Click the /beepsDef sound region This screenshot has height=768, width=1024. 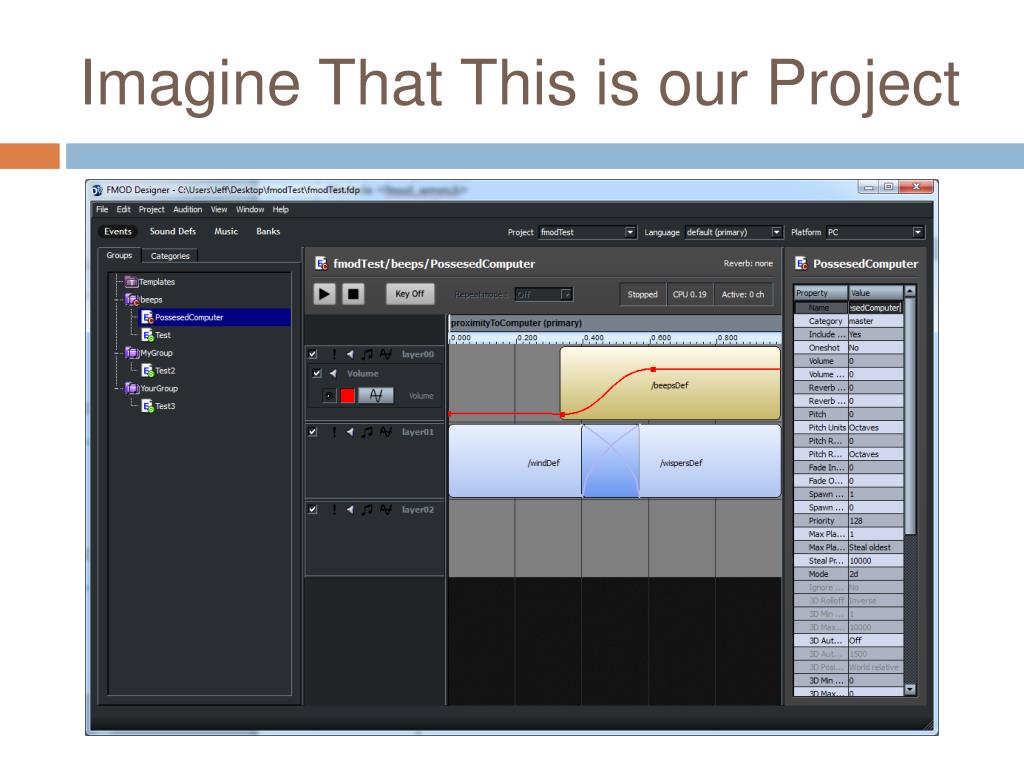(x=670, y=385)
